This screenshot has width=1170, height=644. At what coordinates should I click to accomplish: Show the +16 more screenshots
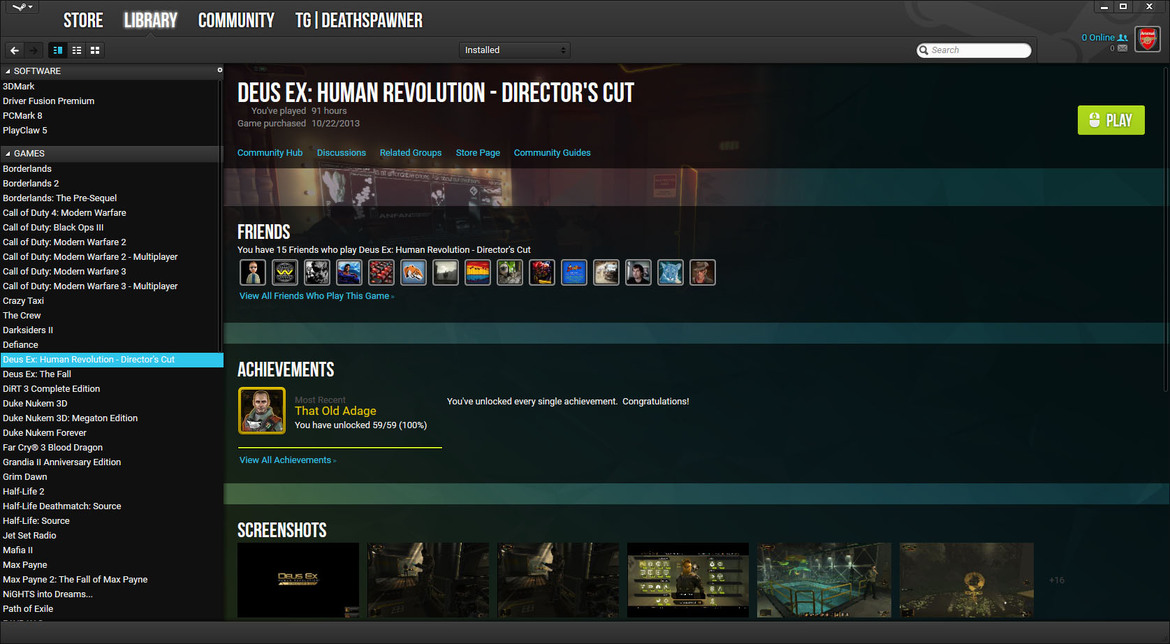(1057, 580)
